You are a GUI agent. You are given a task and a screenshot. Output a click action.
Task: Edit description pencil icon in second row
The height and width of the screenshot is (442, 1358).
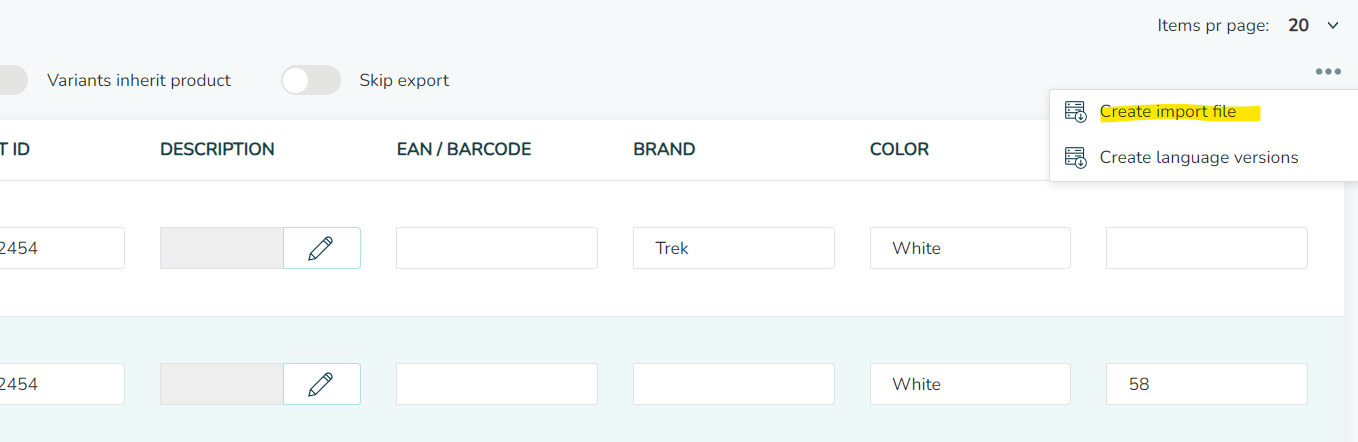[x=321, y=384]
